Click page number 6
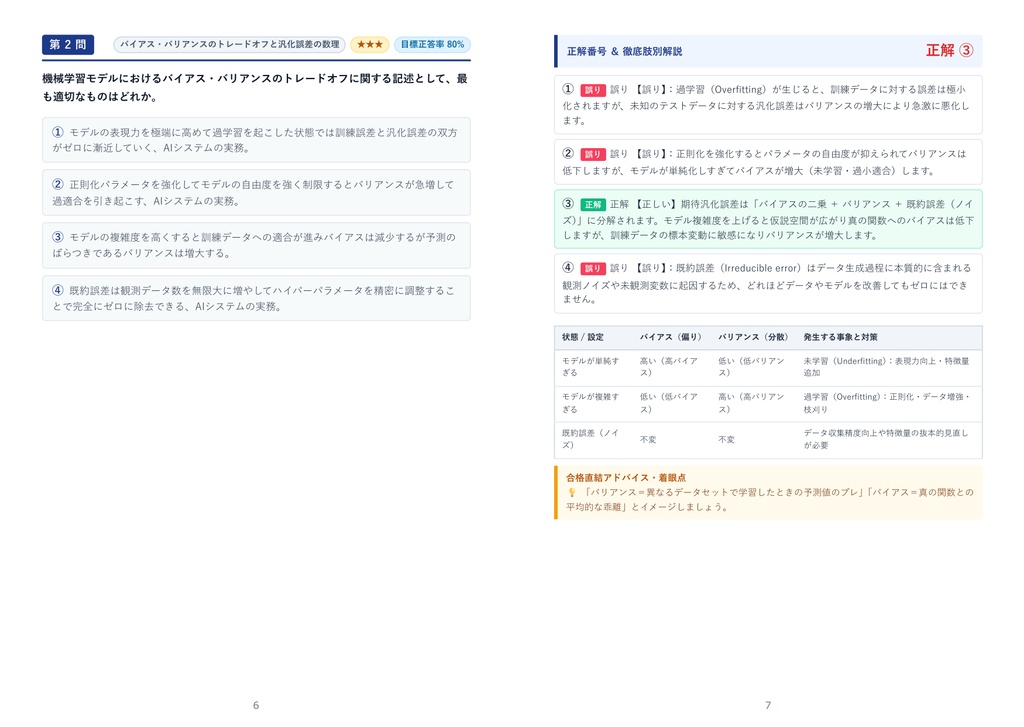Image resolution: width=1024 pixels, height=727 pixels. click(256, 705)
